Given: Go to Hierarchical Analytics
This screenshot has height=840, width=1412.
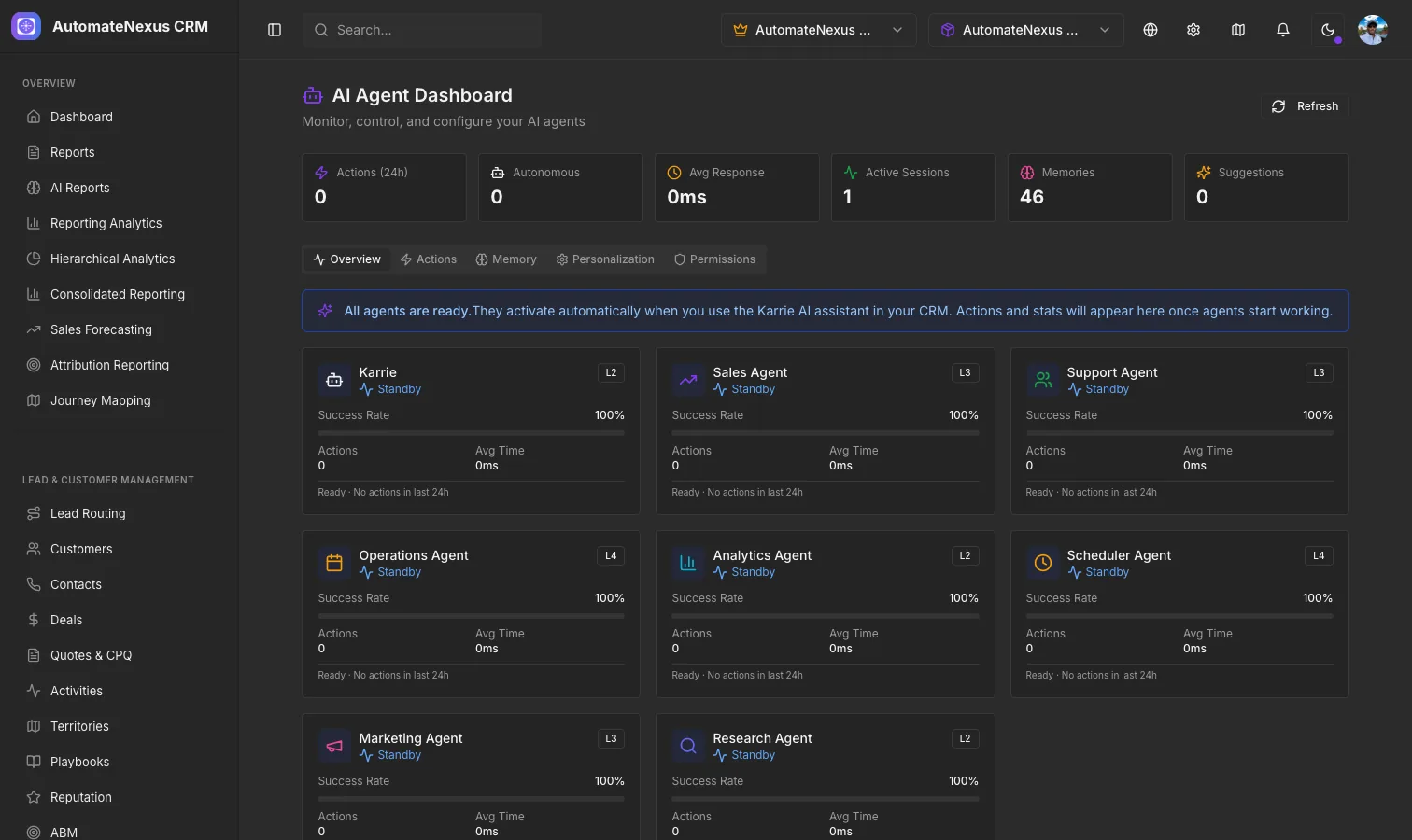Looking at the screenshot, I should [120, 259].
